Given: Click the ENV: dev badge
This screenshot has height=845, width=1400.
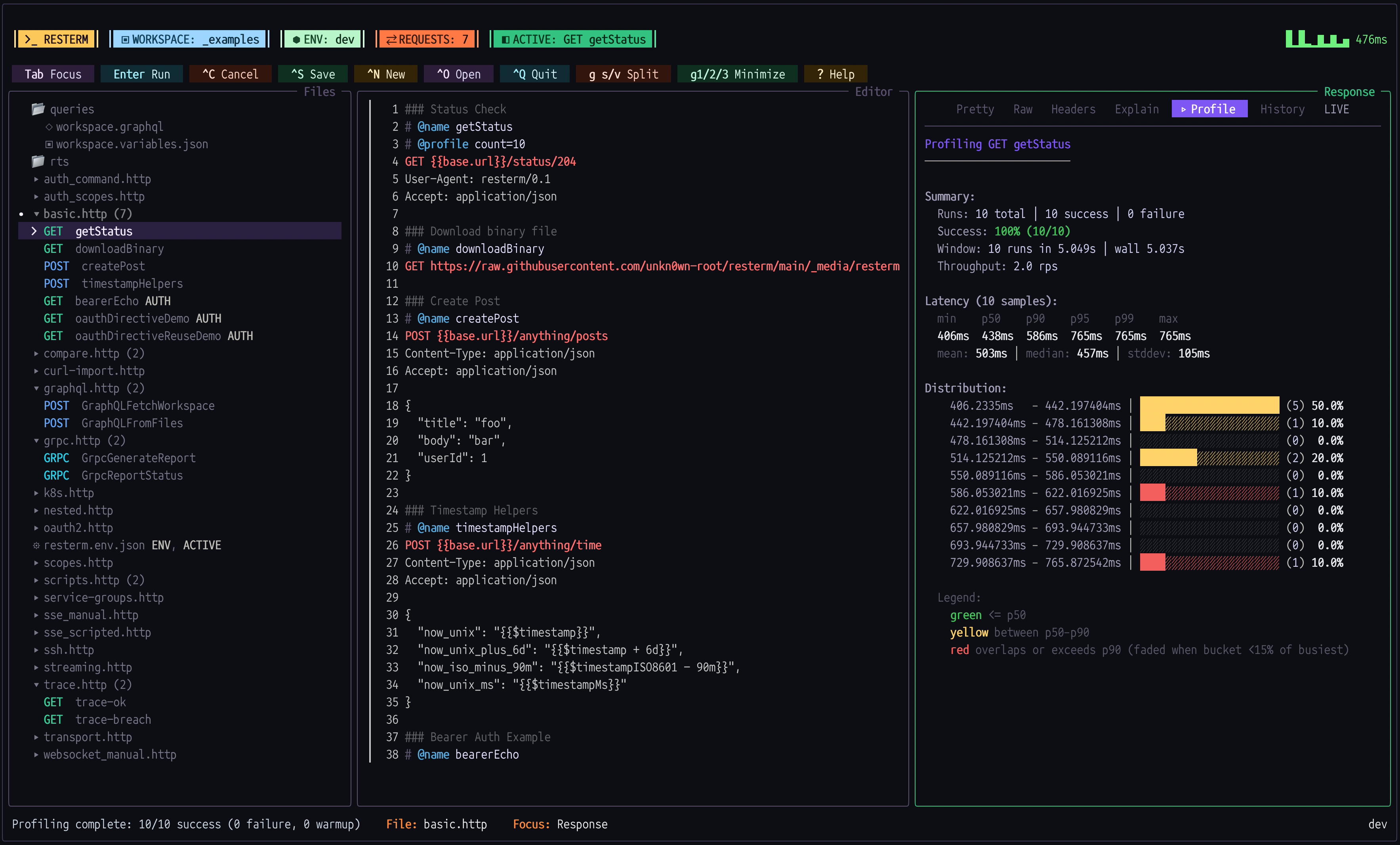Looking at the screenshot, I should [323, 39].
